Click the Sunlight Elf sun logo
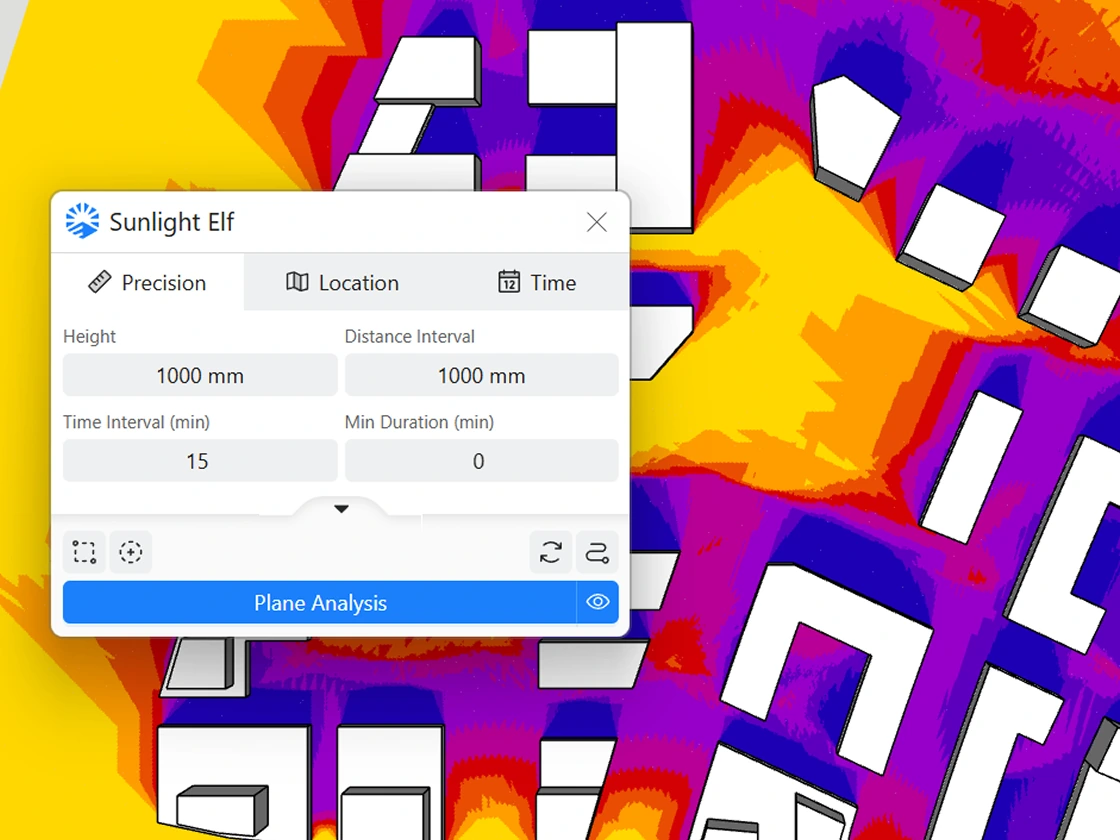 (82, 221)
